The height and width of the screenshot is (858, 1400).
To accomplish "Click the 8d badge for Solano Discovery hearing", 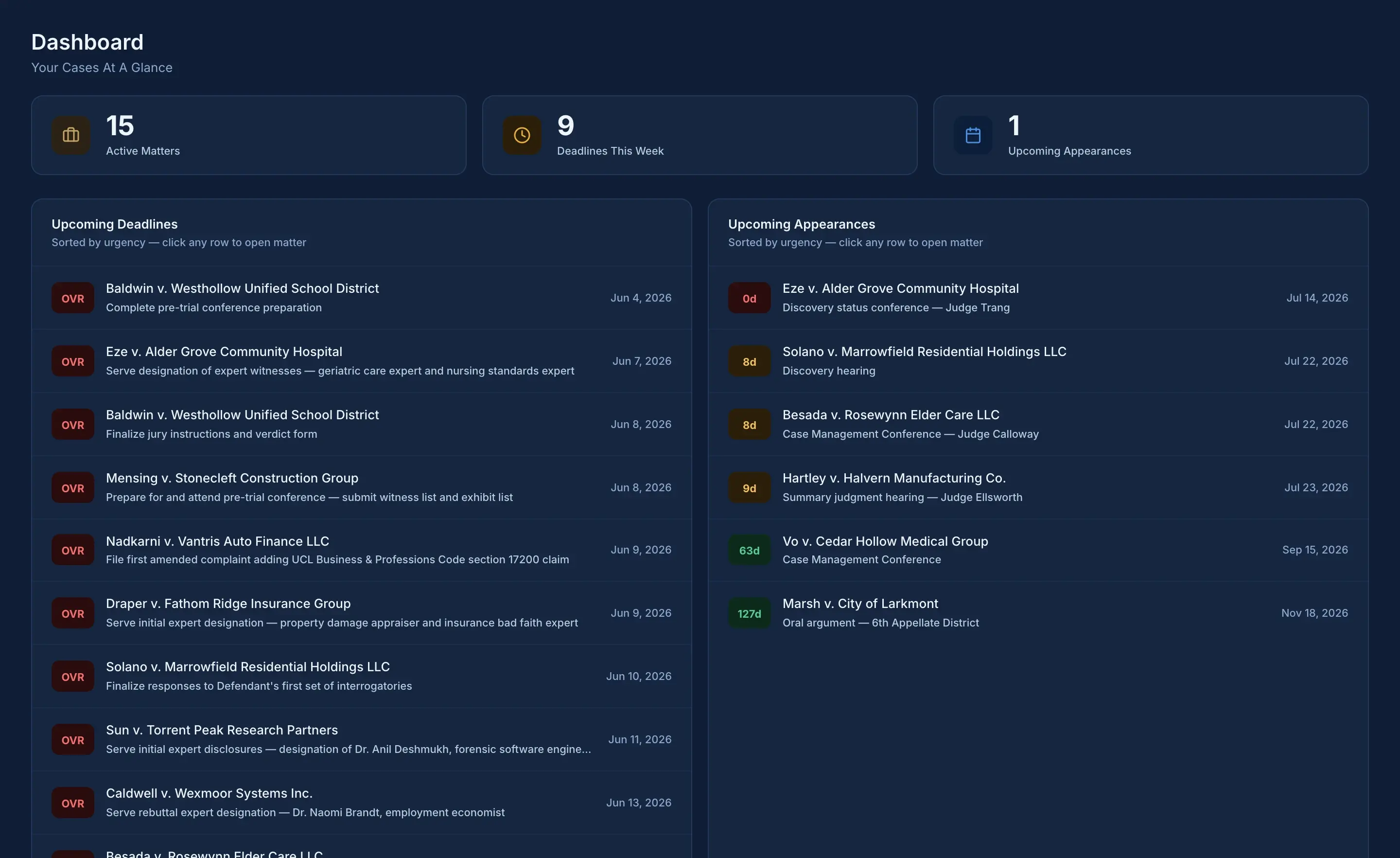I will [x=750, y=361].
